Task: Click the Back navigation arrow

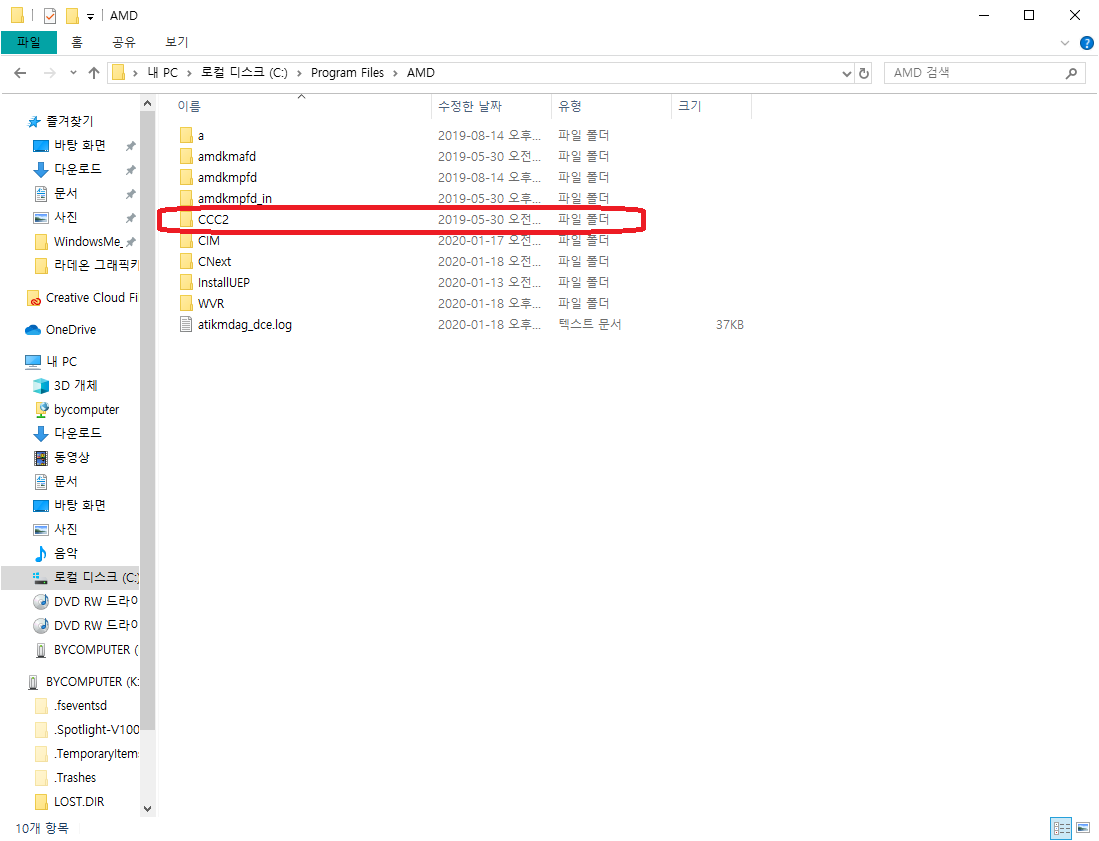Action: click(x=20, y=73)
